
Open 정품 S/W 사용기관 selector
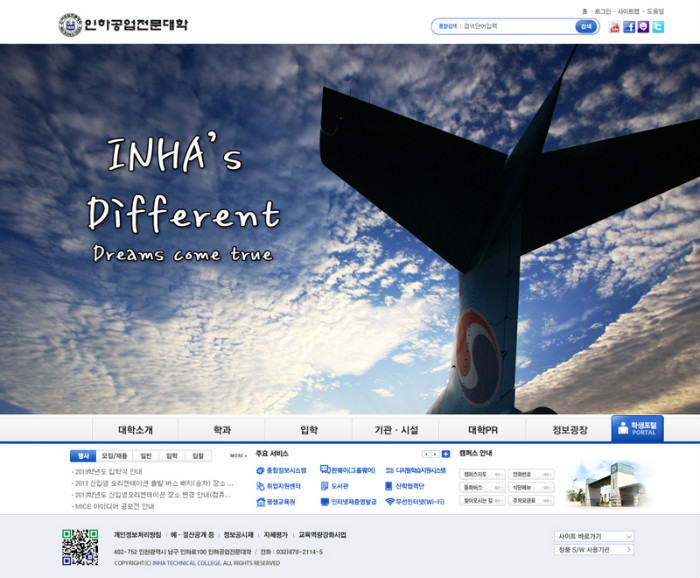click(x=594, y=549)
